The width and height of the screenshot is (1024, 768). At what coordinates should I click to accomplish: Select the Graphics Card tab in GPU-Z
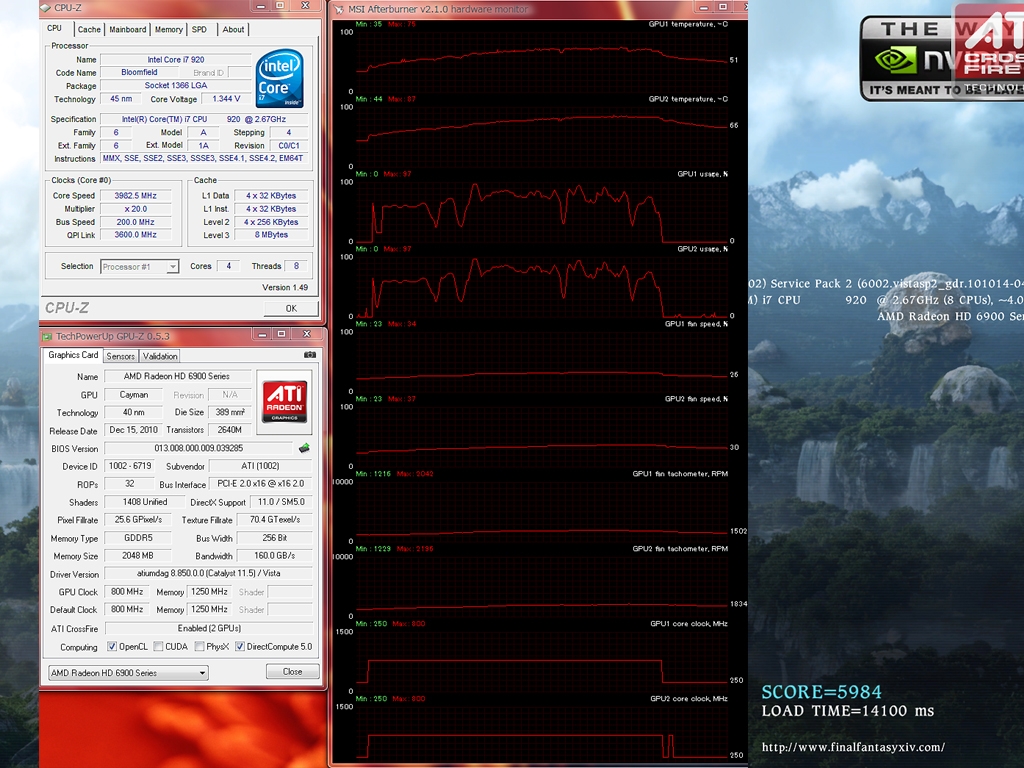[73, 355]
